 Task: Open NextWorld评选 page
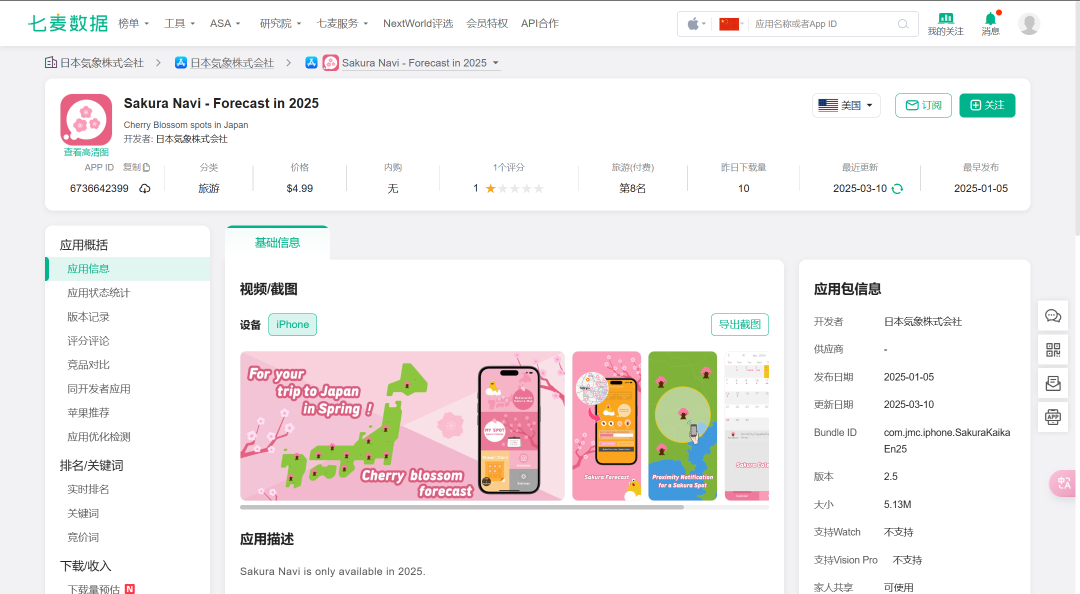point(417,23)
